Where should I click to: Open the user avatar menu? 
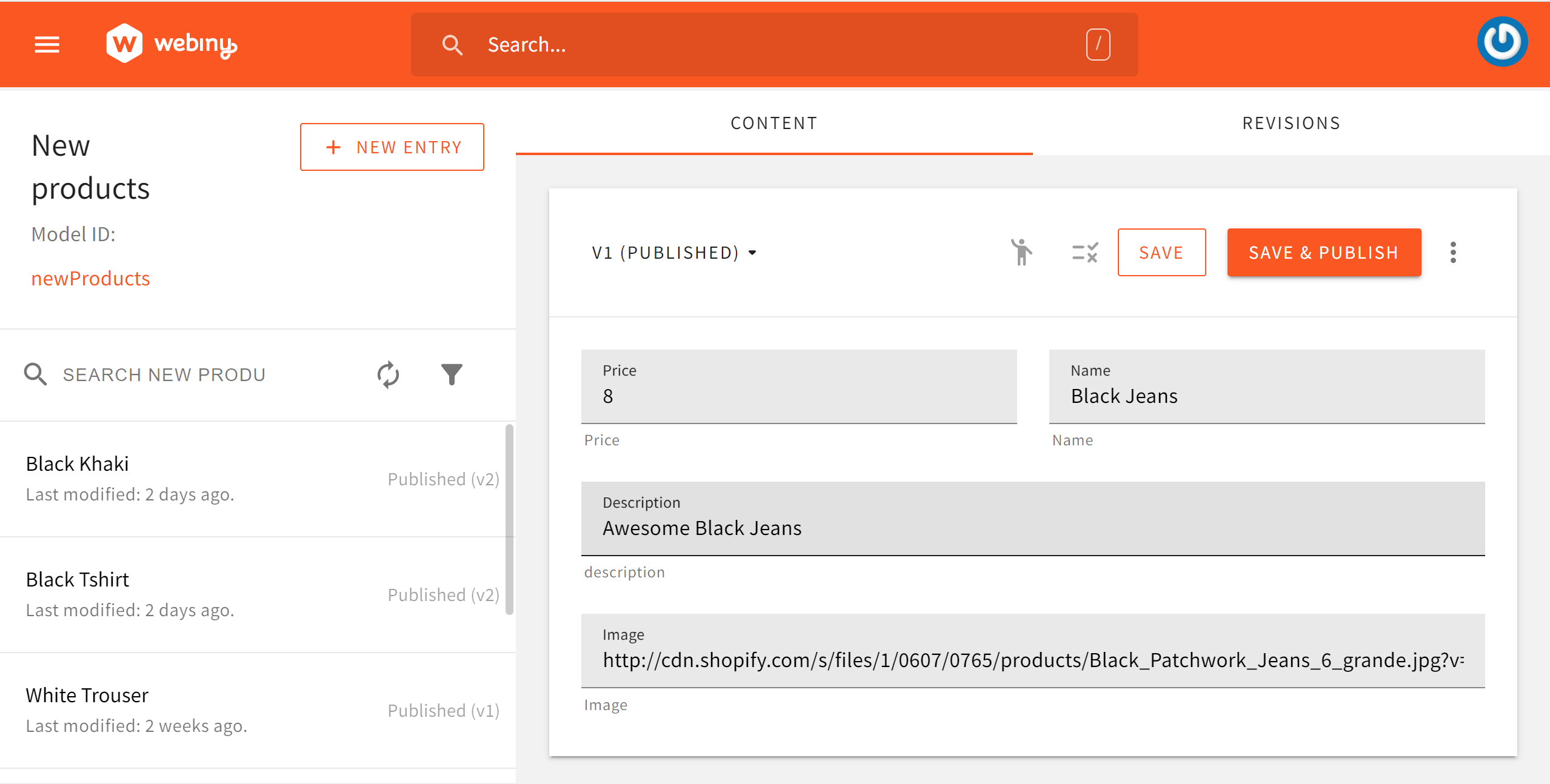tap(1502, 42)
